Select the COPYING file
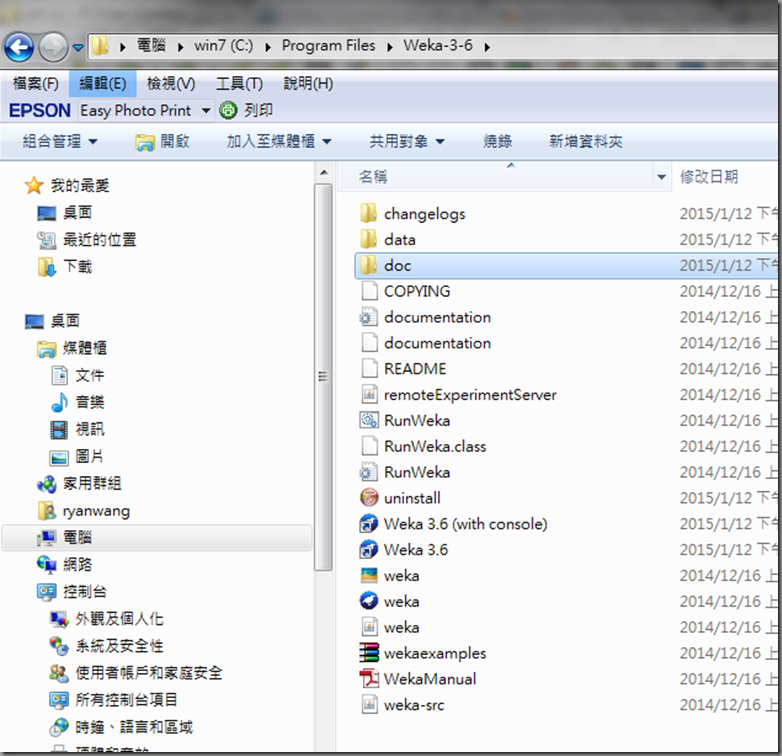 [x=405, y=291]
